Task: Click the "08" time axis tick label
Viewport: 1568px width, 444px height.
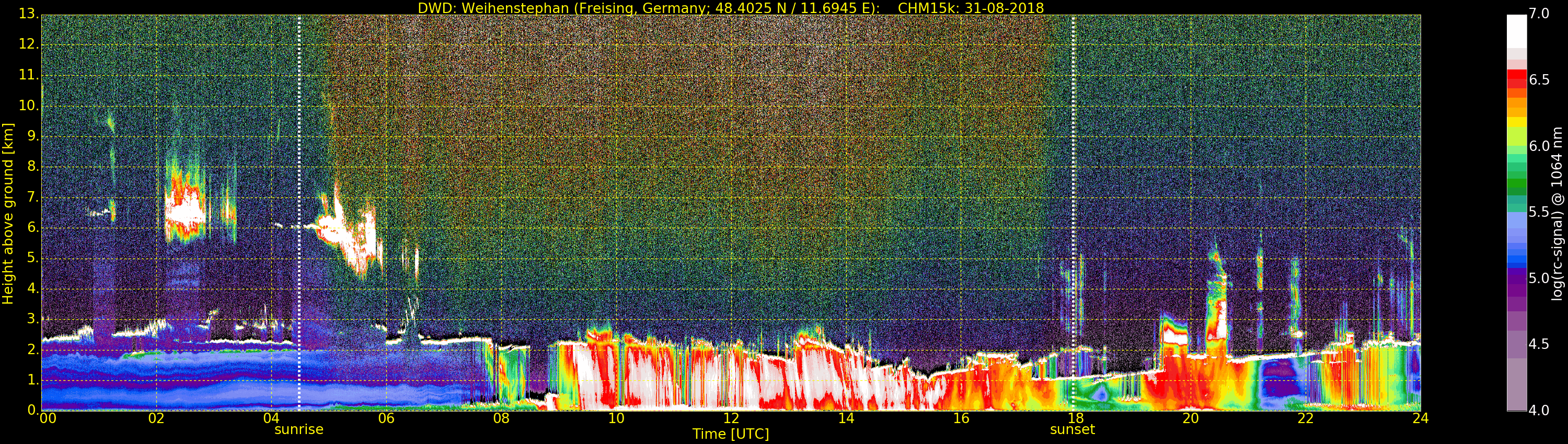Action: pyautogui.click(x=501, y=418)
